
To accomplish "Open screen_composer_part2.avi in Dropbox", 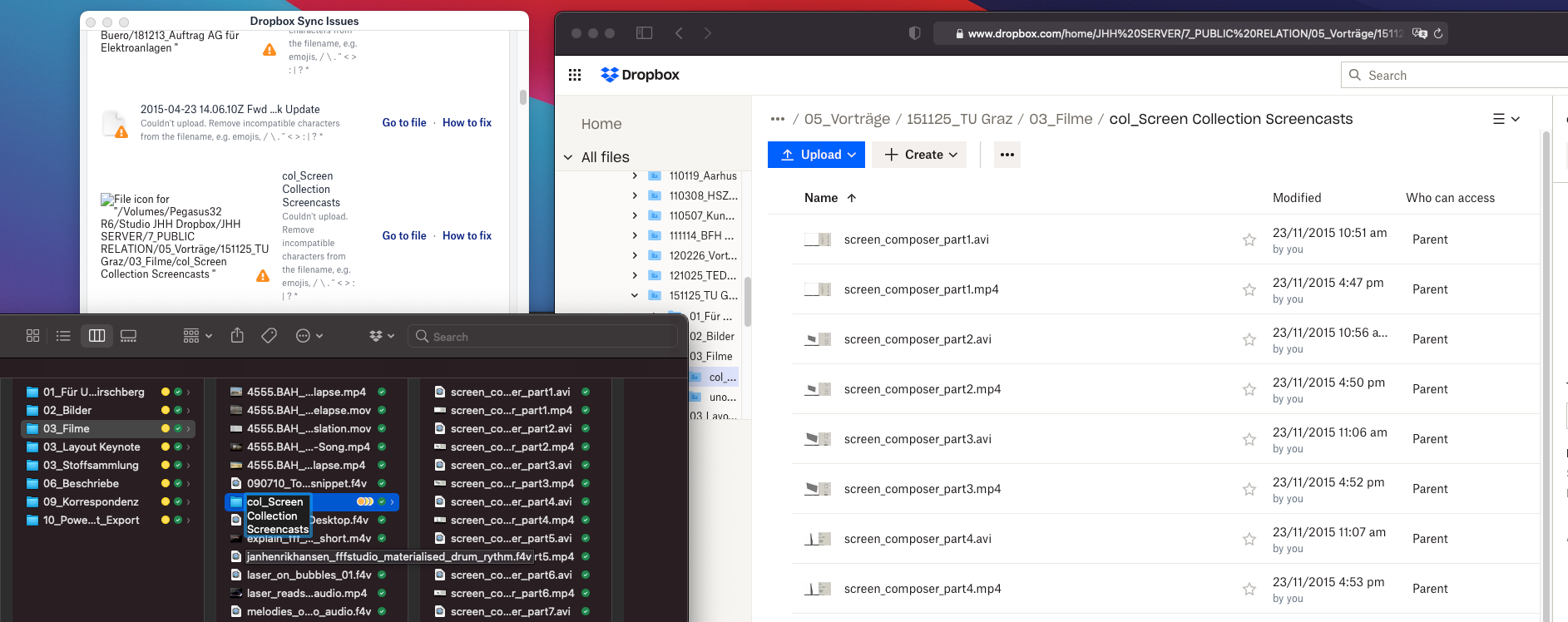I will coord(918,339).
